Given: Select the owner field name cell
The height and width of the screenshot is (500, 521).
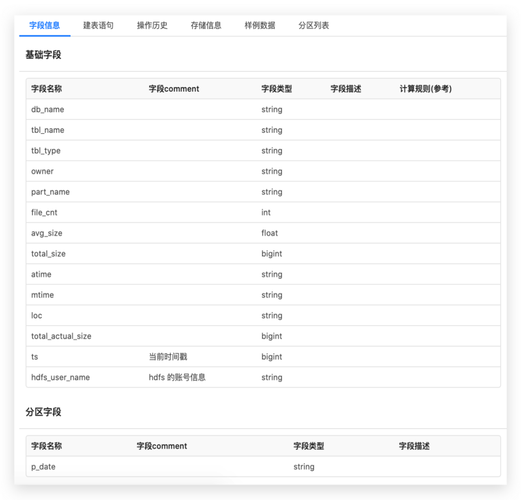Looking at the screenshot, I should point(42,171).
